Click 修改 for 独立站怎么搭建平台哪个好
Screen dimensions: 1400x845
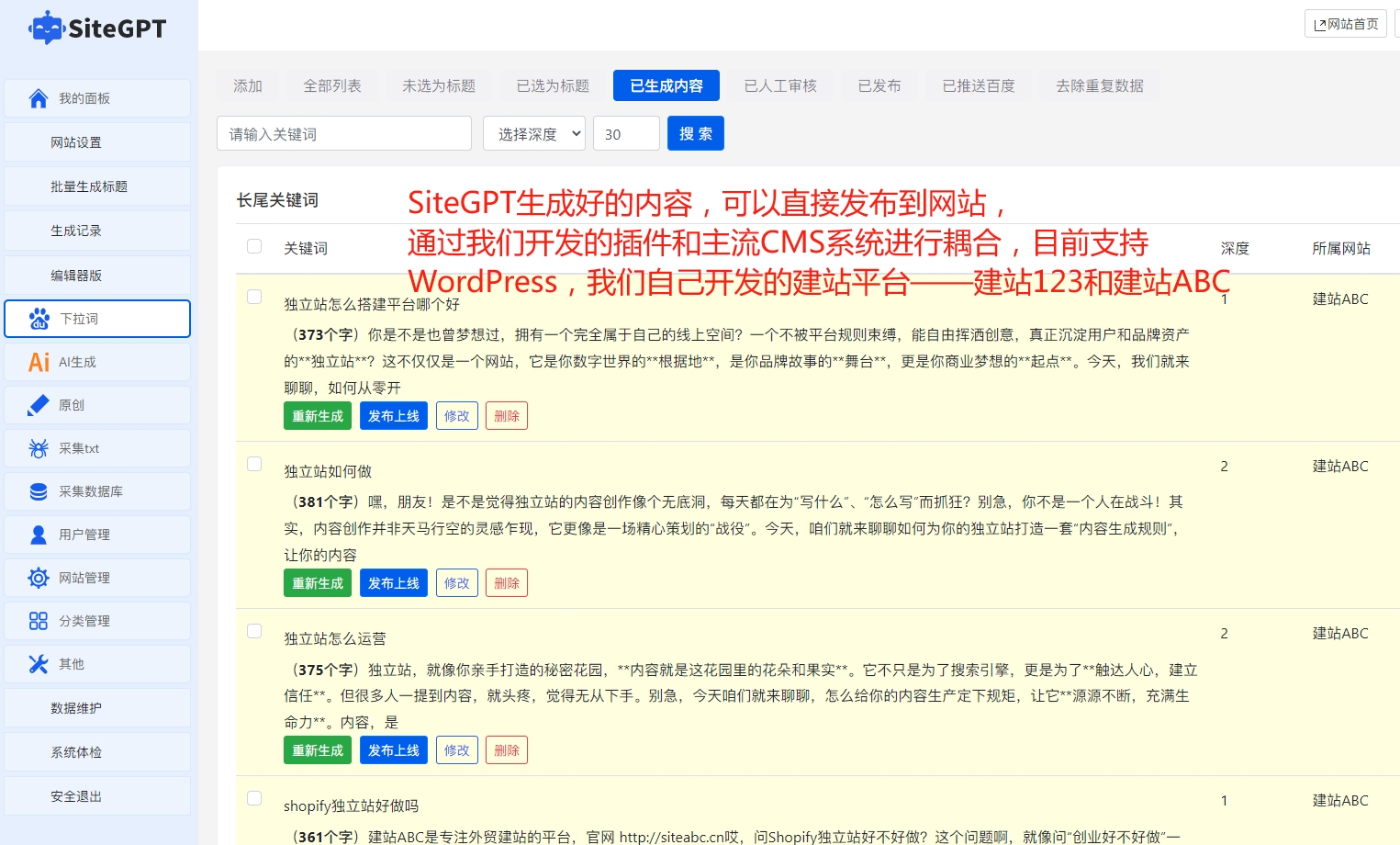coord(457,416)
